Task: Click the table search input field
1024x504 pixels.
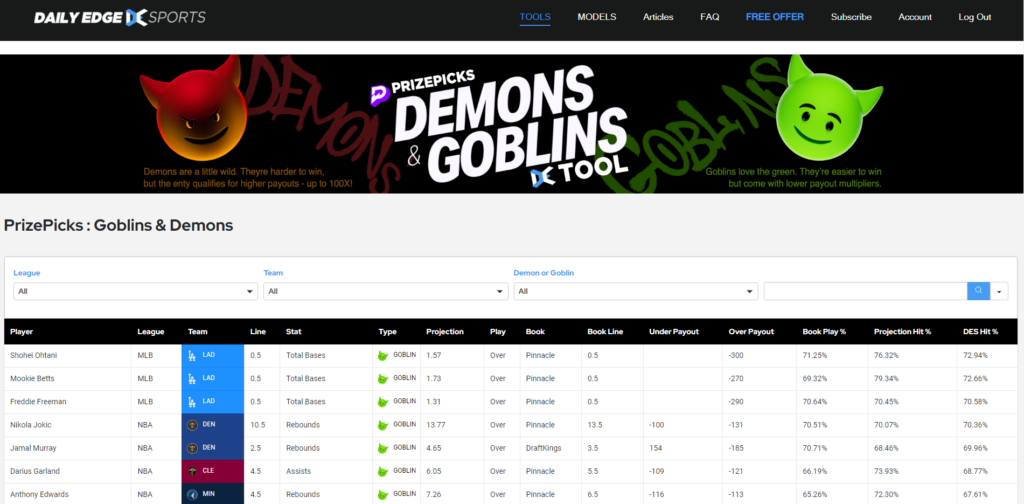Action: click(865, 291)
